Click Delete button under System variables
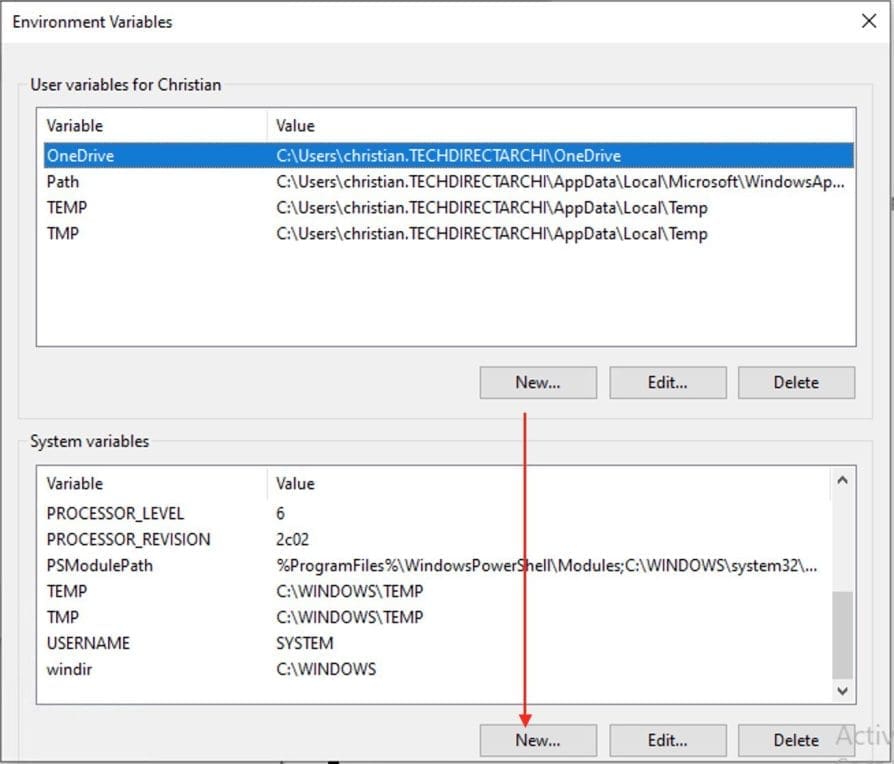Screen dimensions: 894x764 pos(796,741)
